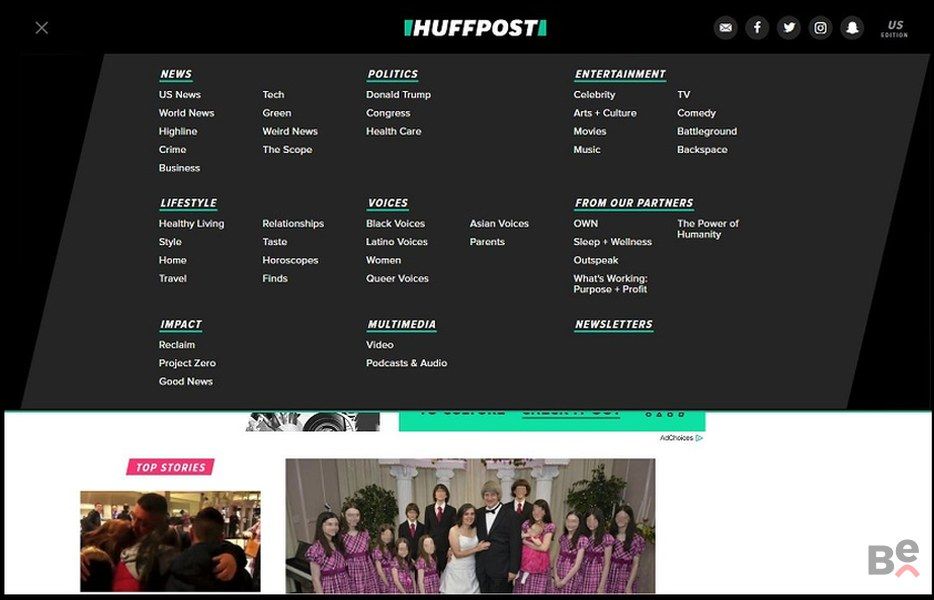Select Congress under Politics
Image resolution: width=934 pixels, height=600 pixels.
[388, 113]
